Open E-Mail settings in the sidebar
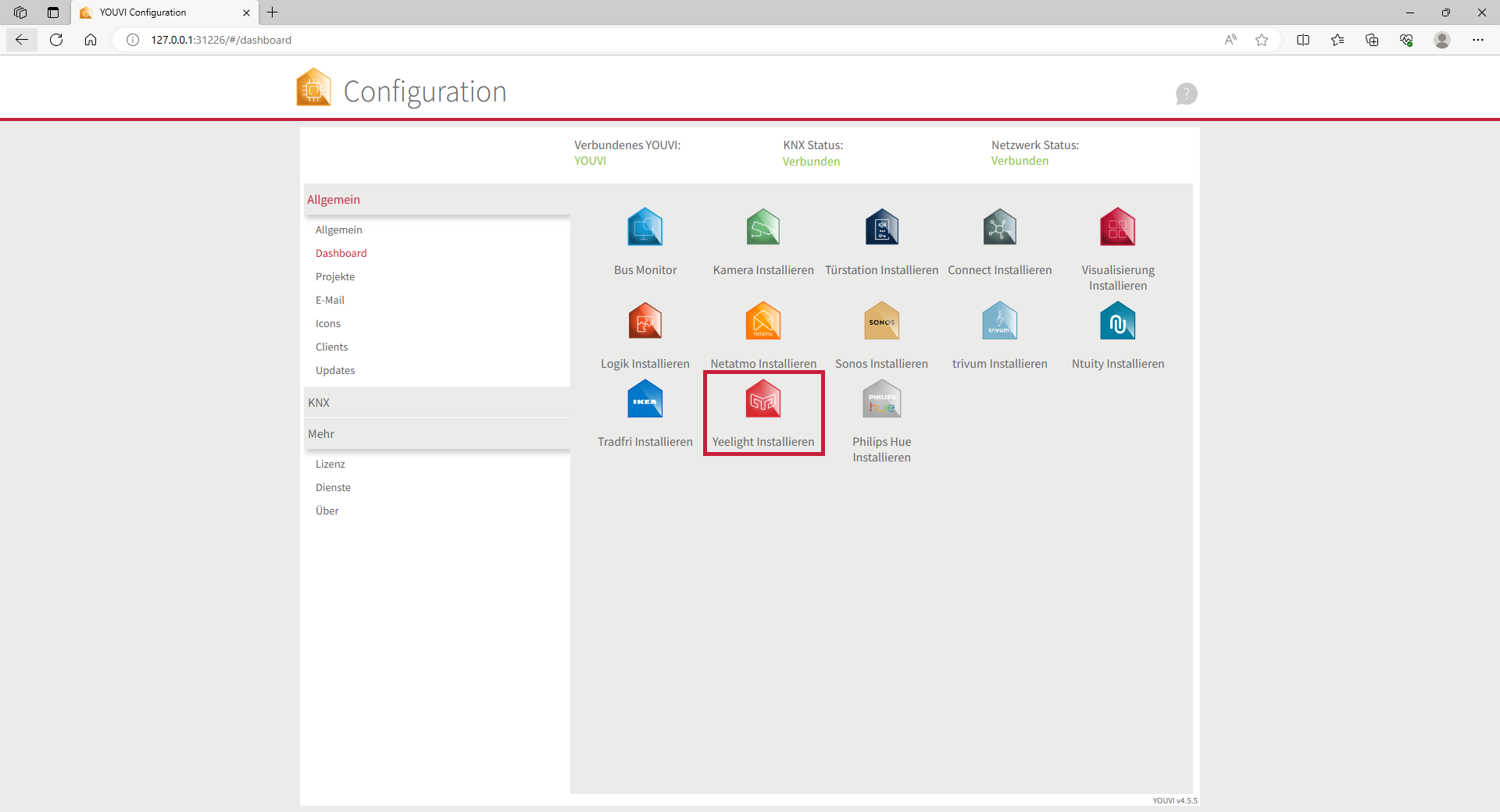The image size is (1500, 812). (x=330, y=300)
